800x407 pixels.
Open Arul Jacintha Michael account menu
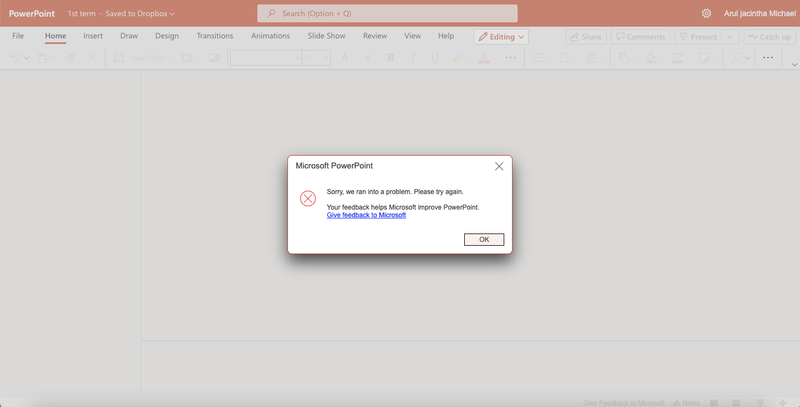pyautogui.click(x=760, y=13)
